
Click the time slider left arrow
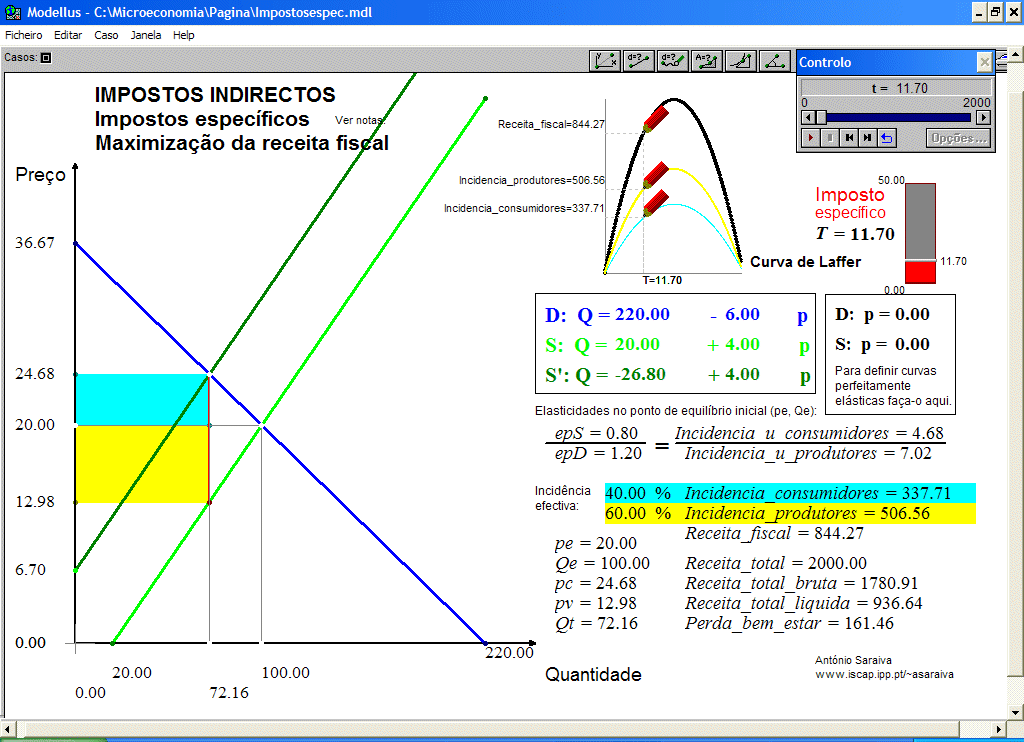pyautogui.click(x=808, y=117)
